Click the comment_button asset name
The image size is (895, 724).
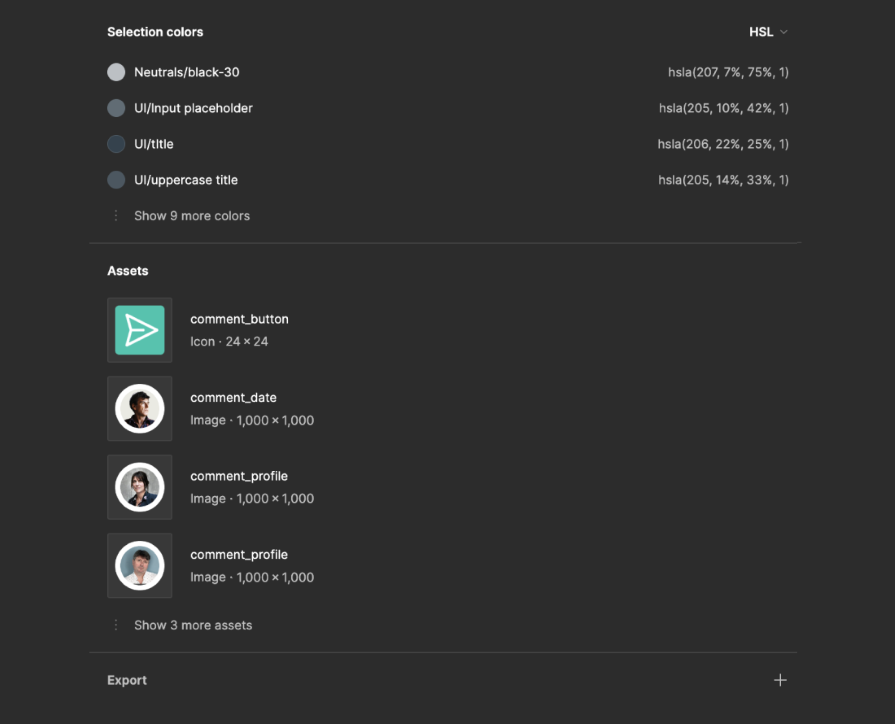[239, 319]
